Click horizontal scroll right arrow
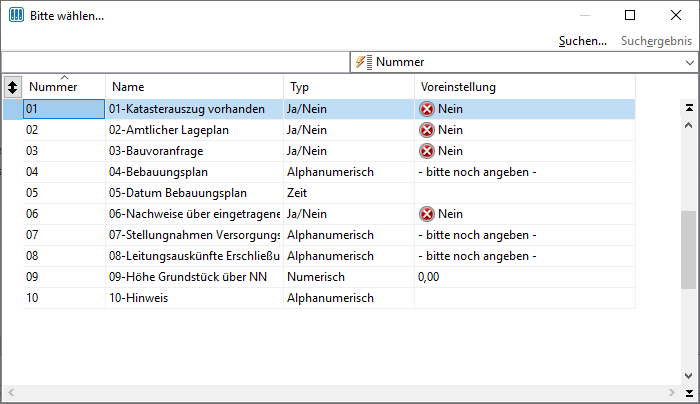Image resolution: width=700 pixels, height=404 pixels. click(x=672, y=392)
